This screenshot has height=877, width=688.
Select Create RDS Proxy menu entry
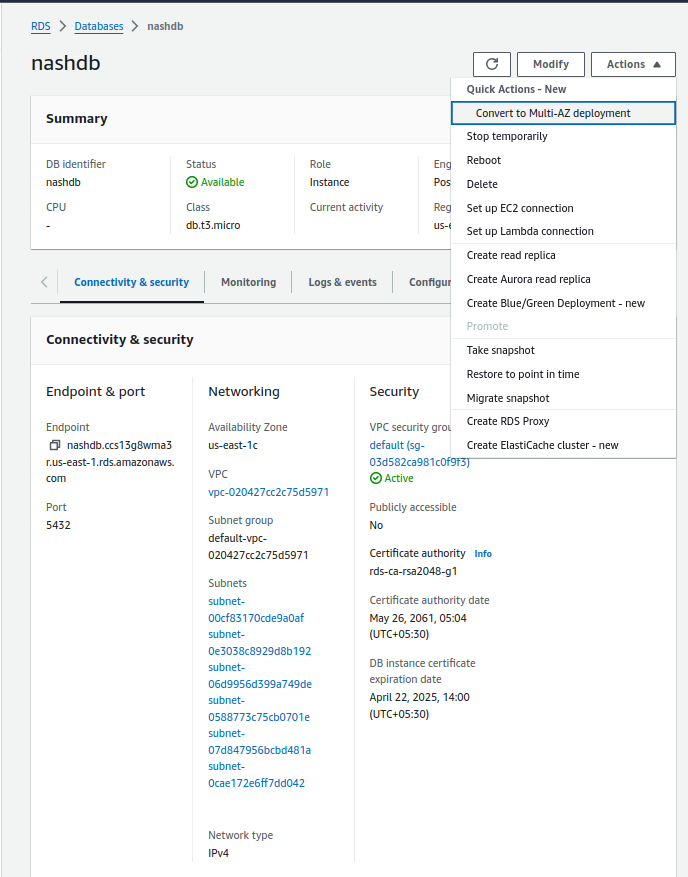508,421
